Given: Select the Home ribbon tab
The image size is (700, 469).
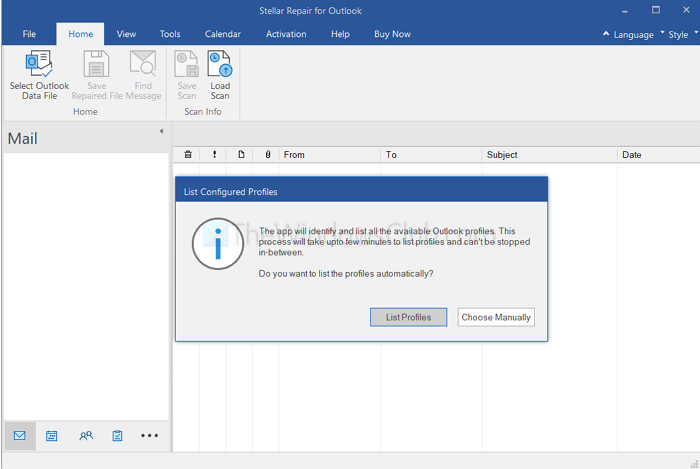Looking at the screenshot, I should tap(80, 34).
